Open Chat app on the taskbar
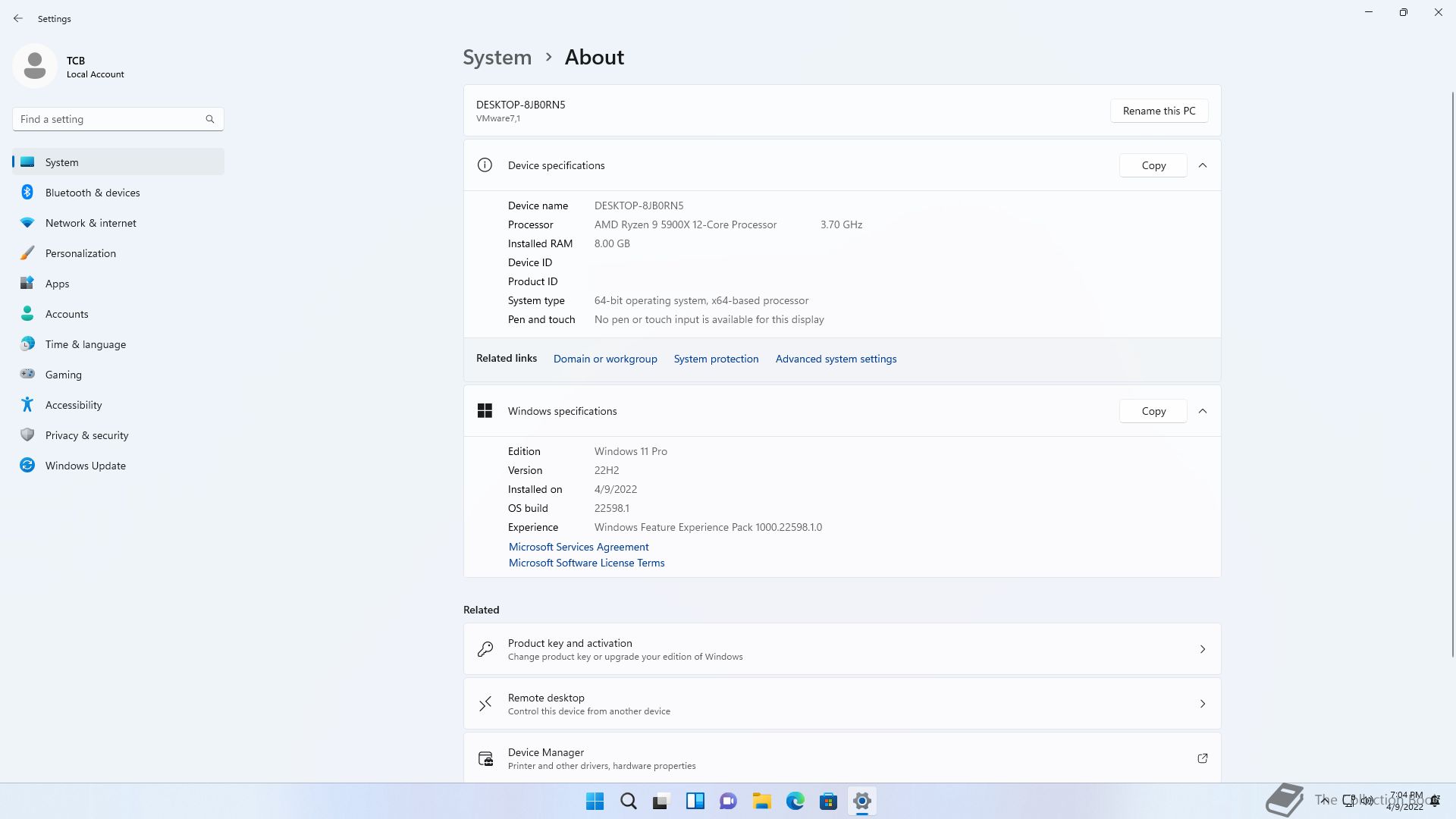The height and width of the screenshot is (819, 1456). point(729,801)
